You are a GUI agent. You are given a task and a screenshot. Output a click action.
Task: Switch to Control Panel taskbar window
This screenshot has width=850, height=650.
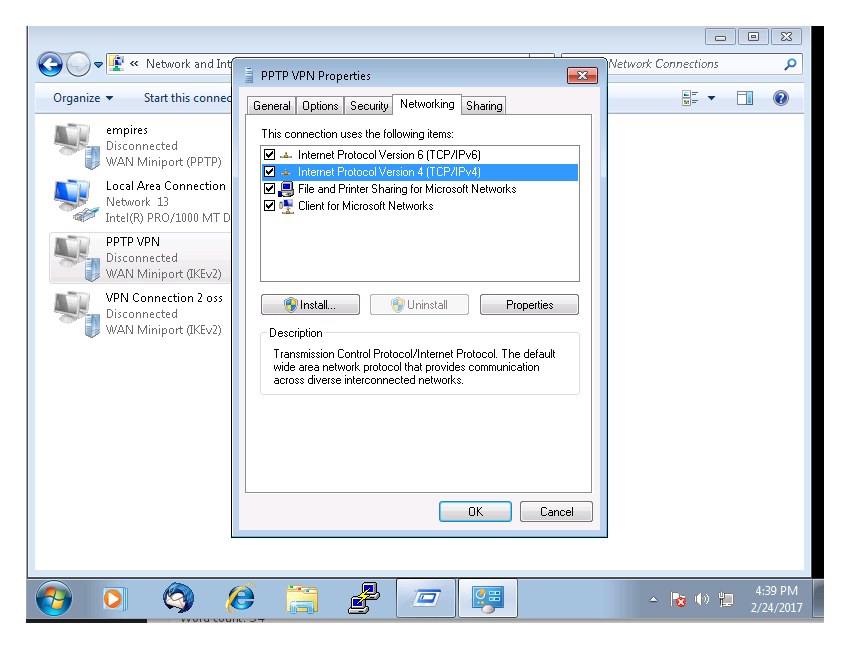[488, 598]
